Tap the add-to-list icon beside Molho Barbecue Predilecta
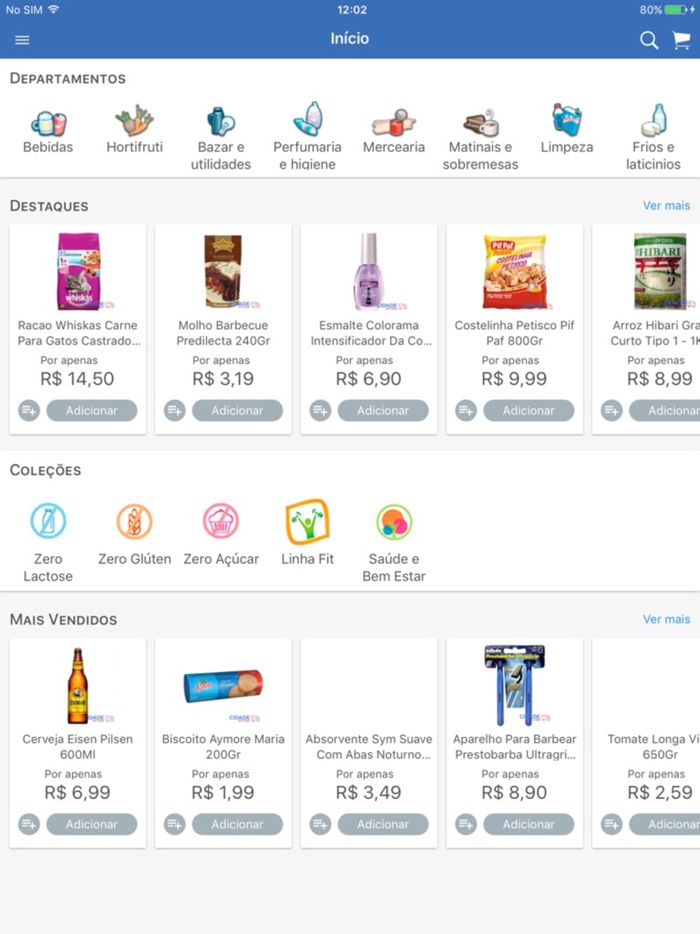The height and width of the screenshot is (934, 700). pyautogui.click(x=174, y=410)
